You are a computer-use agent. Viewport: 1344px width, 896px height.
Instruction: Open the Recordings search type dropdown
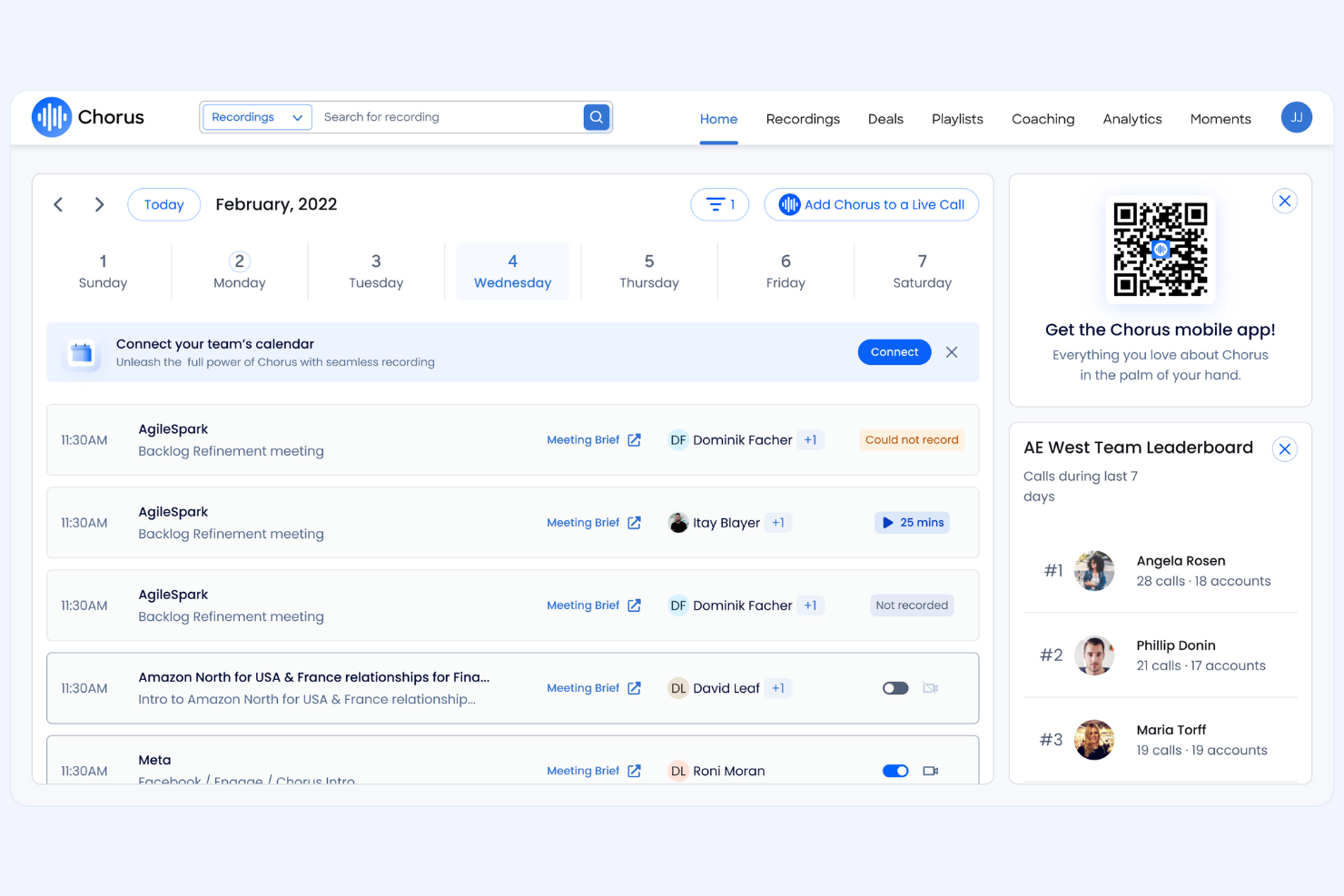pos(257,117)
